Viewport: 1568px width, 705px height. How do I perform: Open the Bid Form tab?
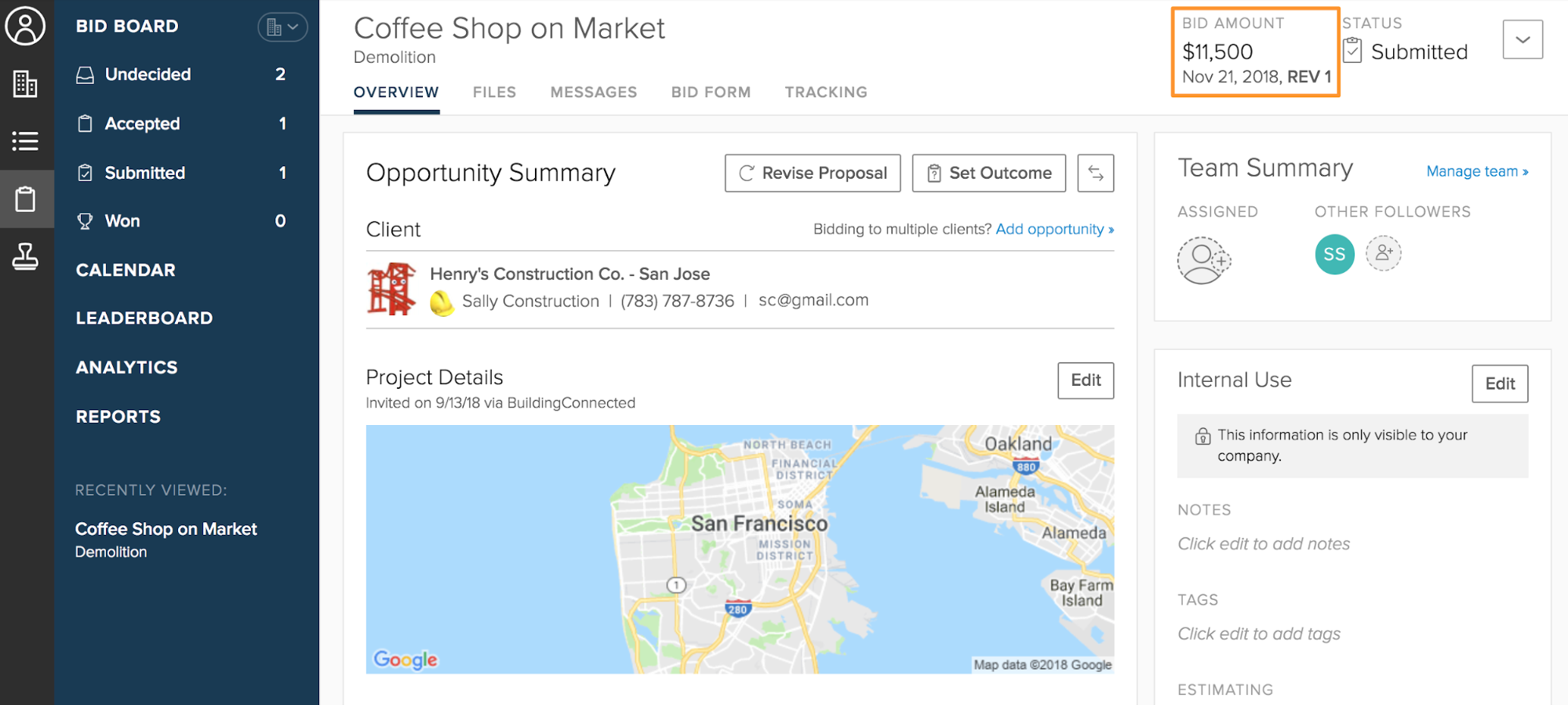711,93
